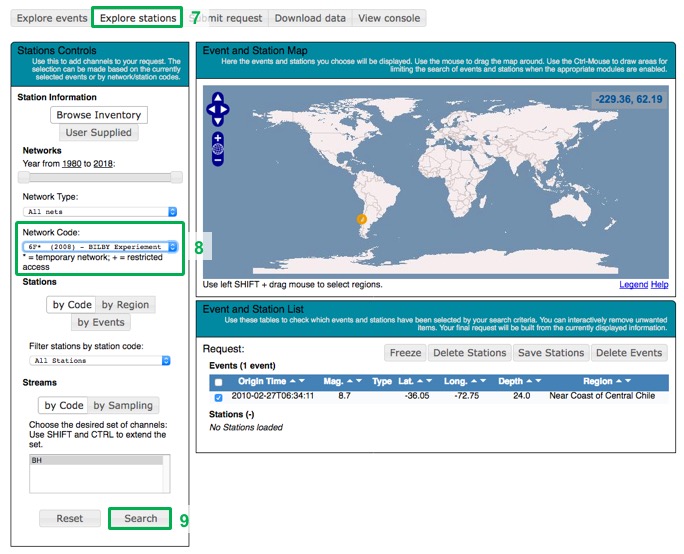Switch to the Explore events tab
This screenshot has height=554, width=684.
[52, 18]
